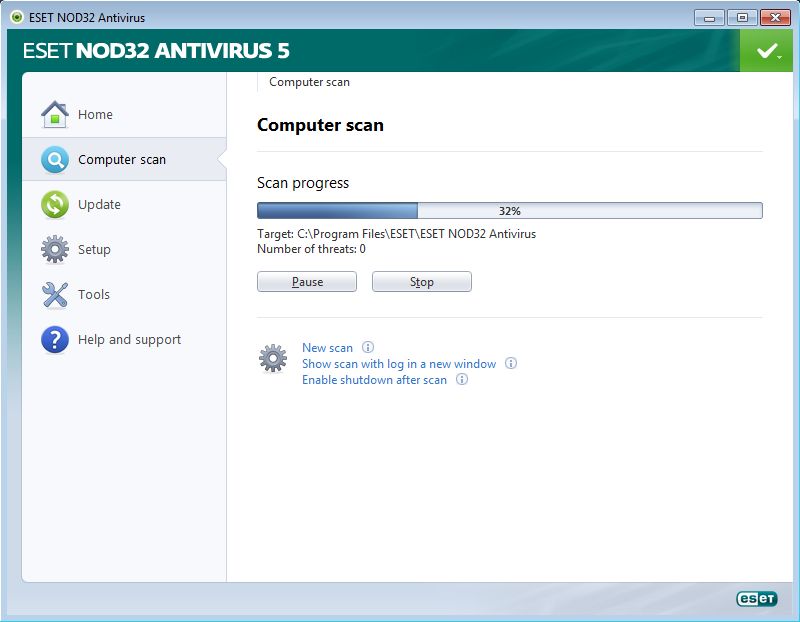Image resolution: width=800 pixels, height=622 pixels.
Task: Enable shutdown after scan
Action: [374, 380]
